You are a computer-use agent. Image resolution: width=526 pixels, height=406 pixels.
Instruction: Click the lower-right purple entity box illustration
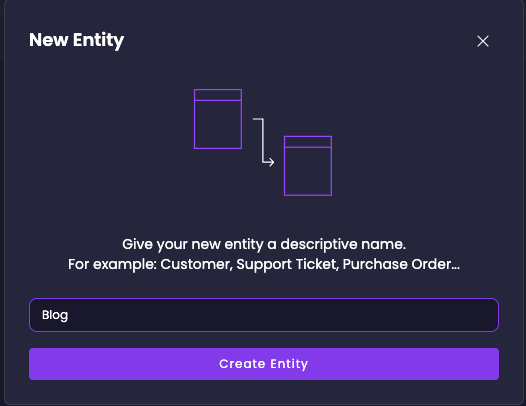(x=308, y=166)
